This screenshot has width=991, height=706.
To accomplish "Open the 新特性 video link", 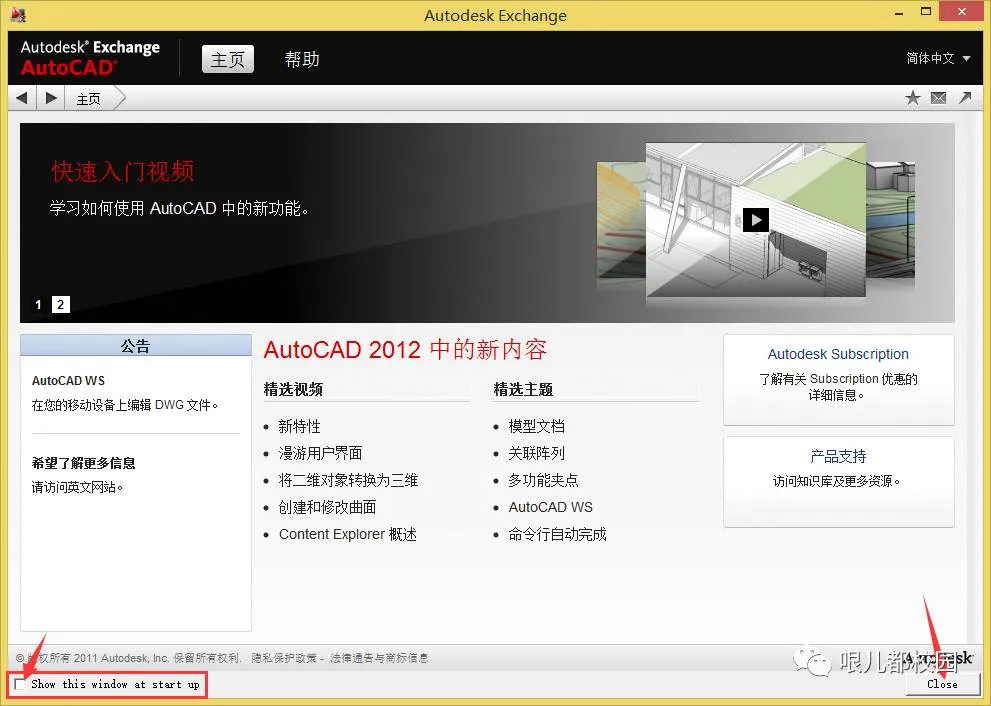I will click(x=300, y=427).
